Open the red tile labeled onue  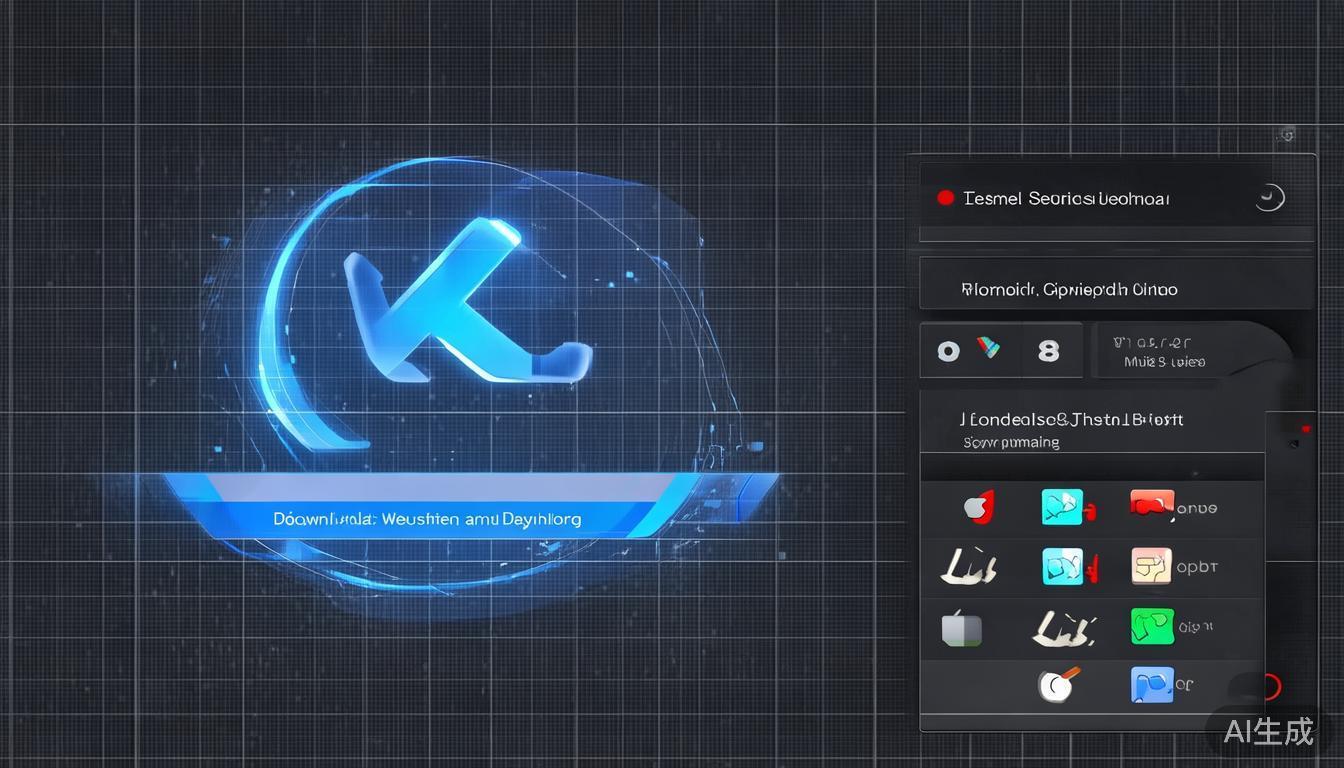click(1152, 505)
